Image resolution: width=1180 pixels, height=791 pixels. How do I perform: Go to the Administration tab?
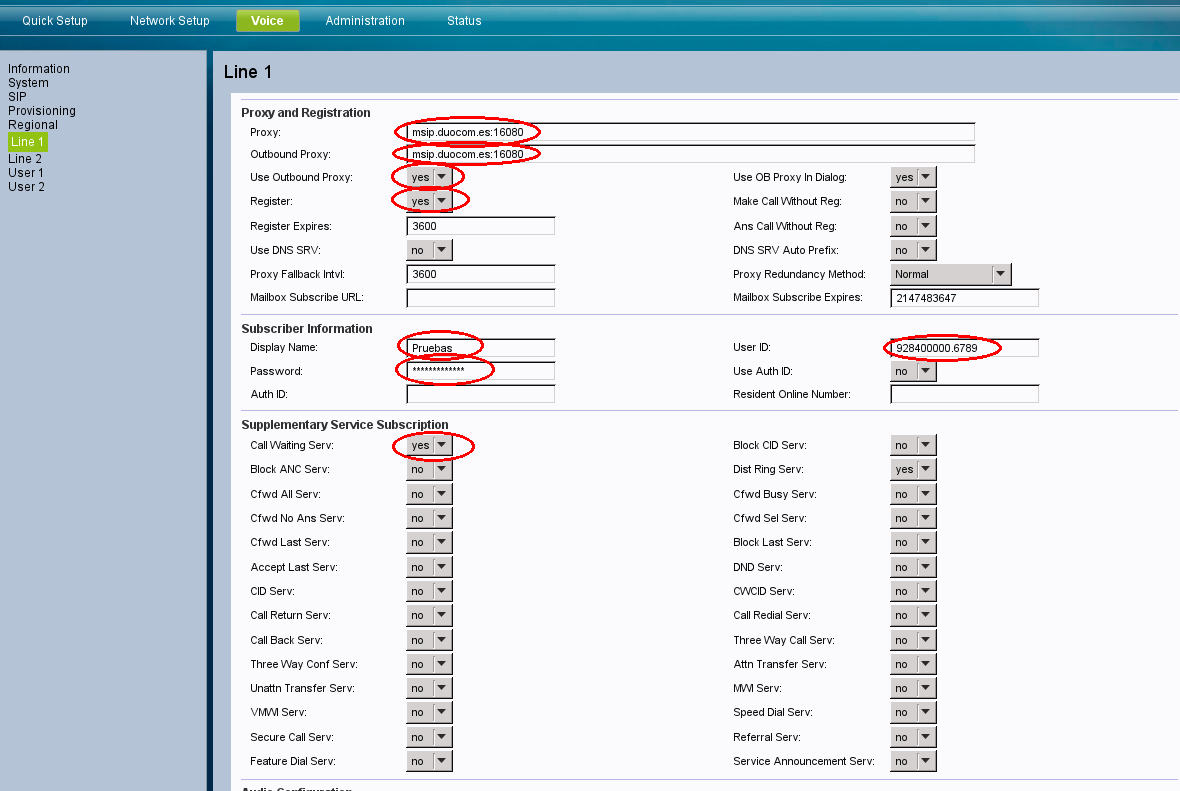tap(365, 21)
